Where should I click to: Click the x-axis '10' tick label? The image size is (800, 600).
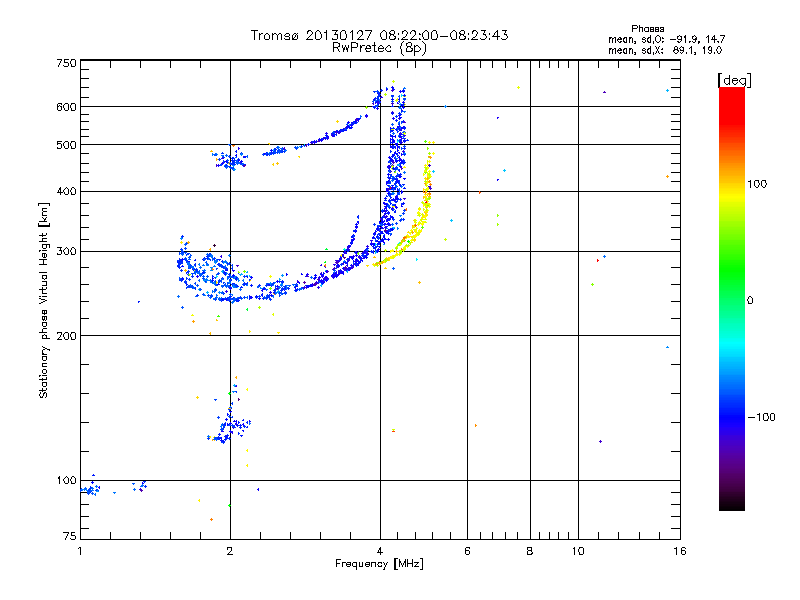click(x=578, y=551)
